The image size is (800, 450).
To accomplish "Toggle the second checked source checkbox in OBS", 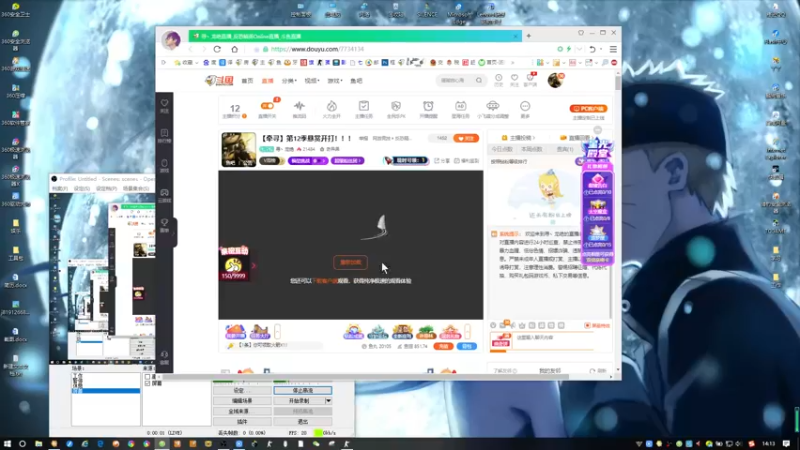I will coord(147,383).
